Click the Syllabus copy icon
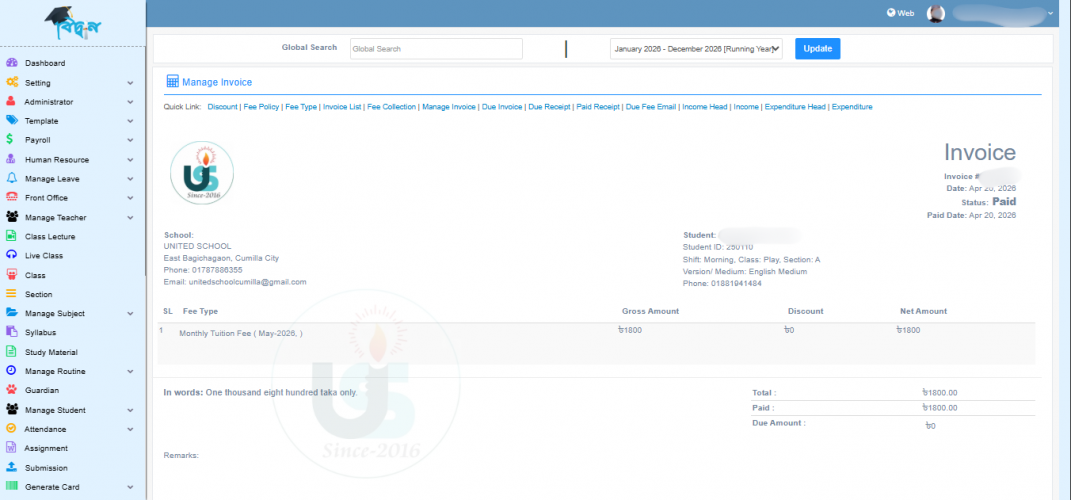1071x500 pixels. click(11, 332)
